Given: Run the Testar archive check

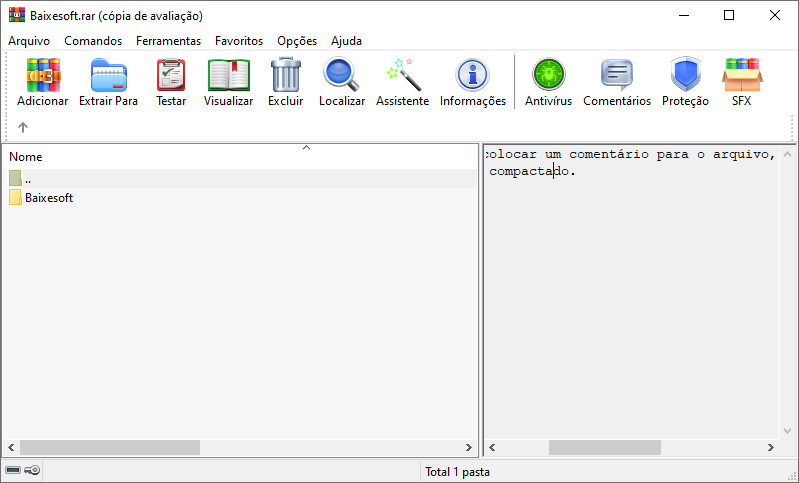Looking at the screenshot, I should (171, 82).
